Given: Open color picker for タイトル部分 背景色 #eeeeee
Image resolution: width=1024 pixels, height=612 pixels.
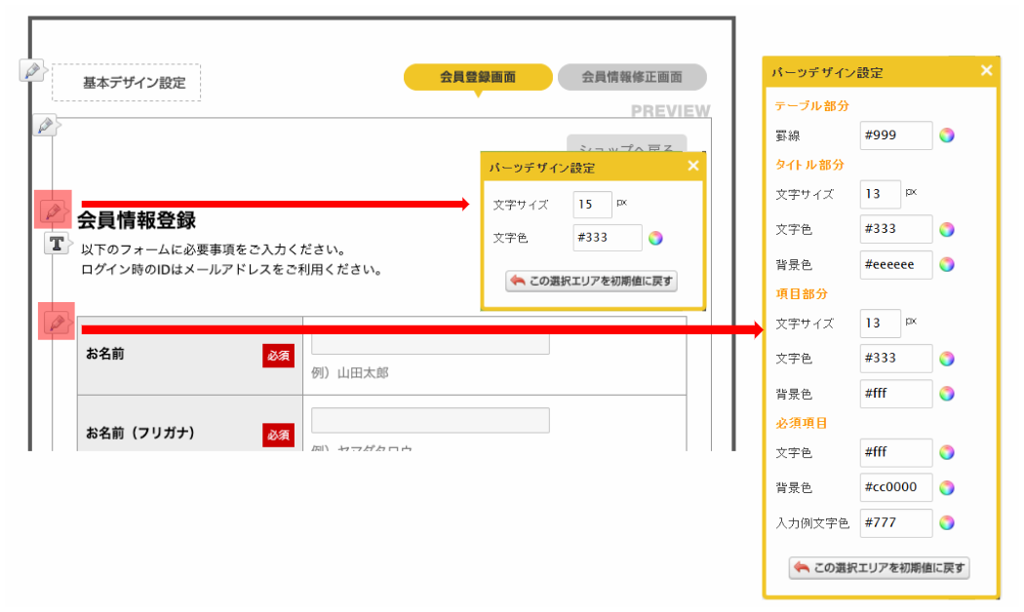Looking at the screenshot, I should point(946,265).
